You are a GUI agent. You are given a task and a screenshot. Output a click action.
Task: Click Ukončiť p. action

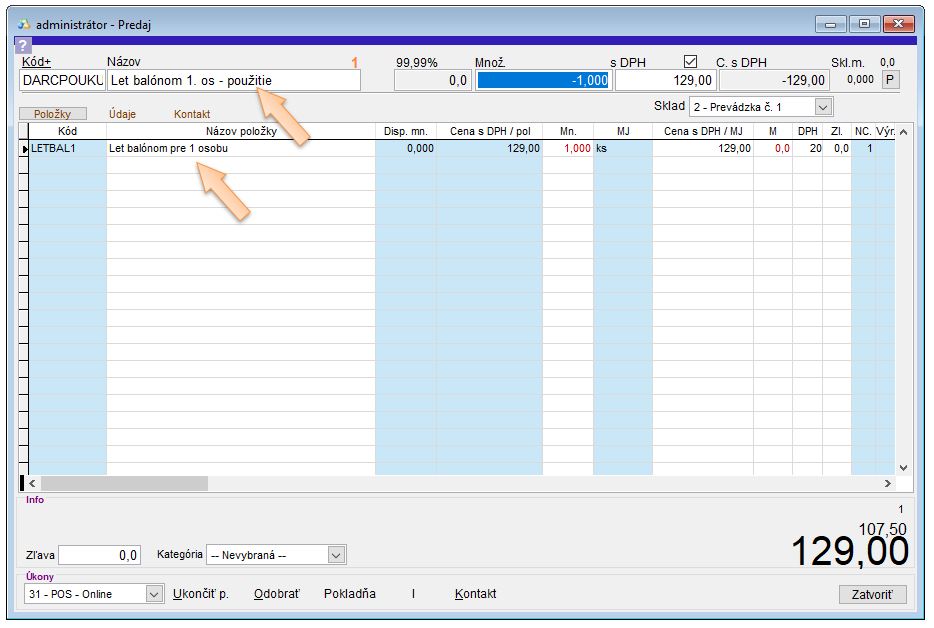pos(201,594)
